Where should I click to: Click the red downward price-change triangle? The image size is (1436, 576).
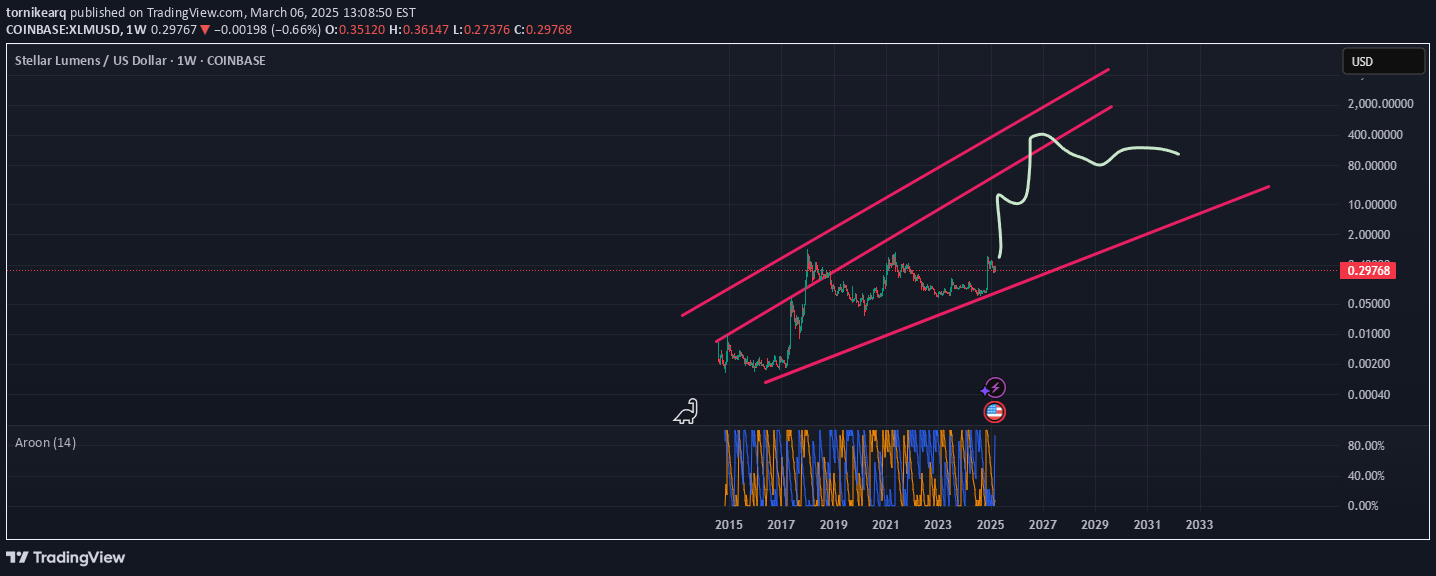click(x=205, y=30)
